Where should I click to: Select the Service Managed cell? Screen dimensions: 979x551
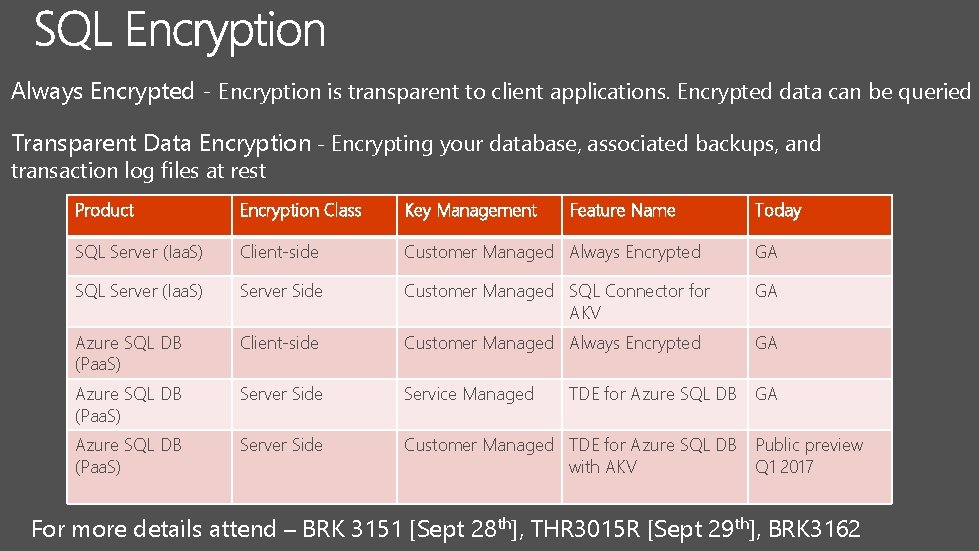click(x=480, y=404)
